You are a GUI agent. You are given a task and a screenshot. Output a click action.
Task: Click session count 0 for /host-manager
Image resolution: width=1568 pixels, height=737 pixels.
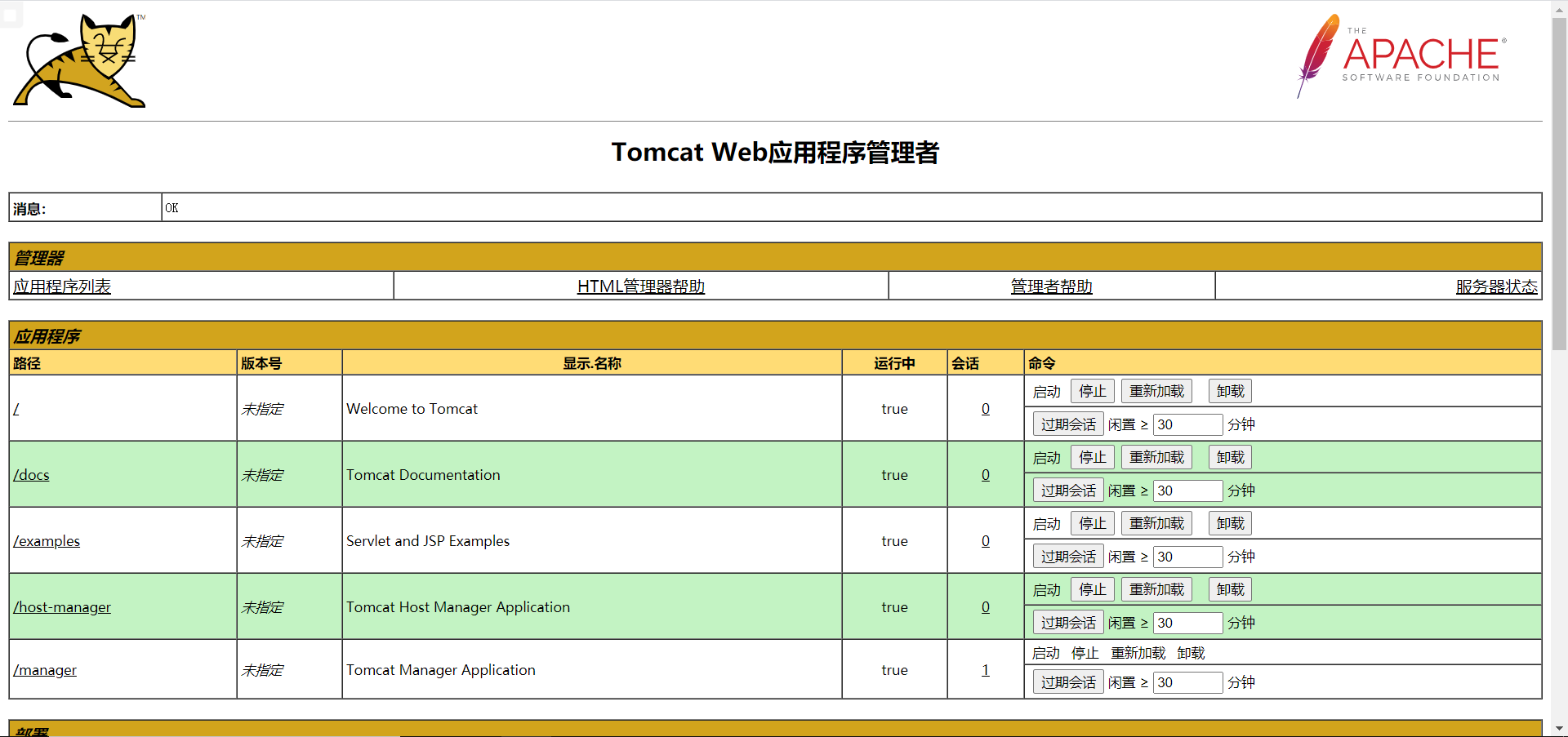(x=986, y=607)
